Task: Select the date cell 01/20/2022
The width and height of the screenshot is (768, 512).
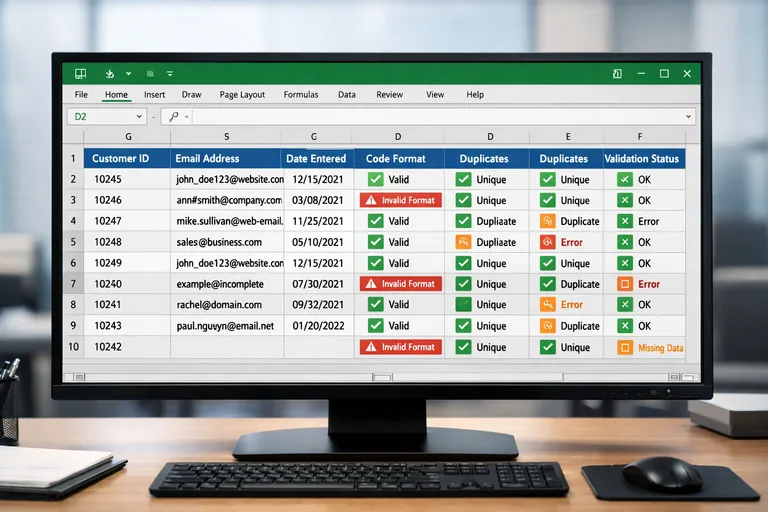Action: click(318, 326)
